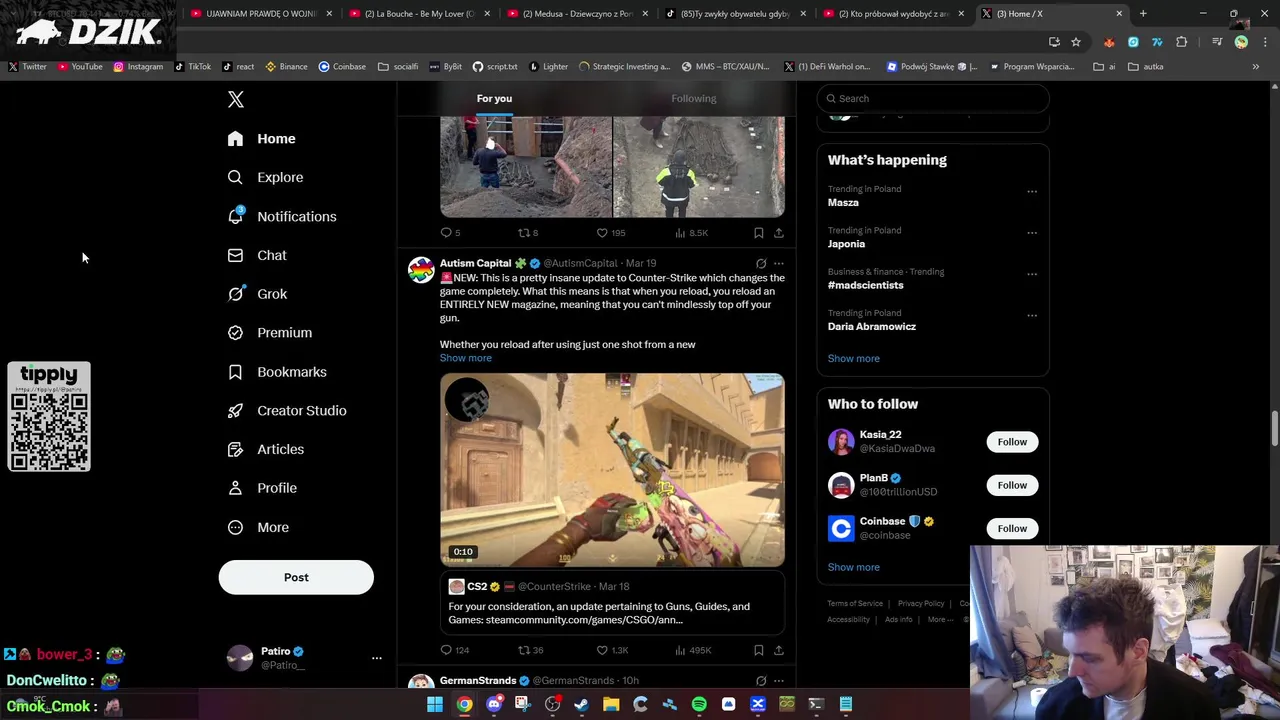Screen dimensions: 1280x720
Task: Open Patiro account menu three dots
Action: tap(377, 658)
